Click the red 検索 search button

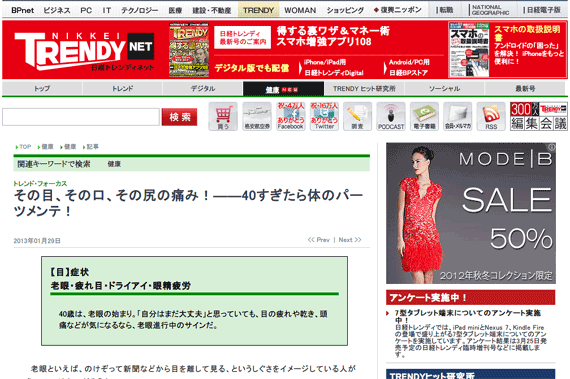click(180, 117)
